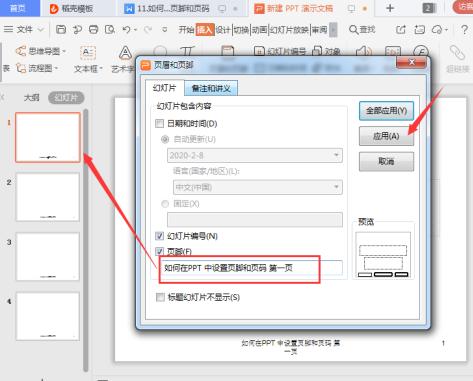The image size is (473, 381).
Task: Click the 稻壳模板 tab logo icon
Action: pos(54,9)
